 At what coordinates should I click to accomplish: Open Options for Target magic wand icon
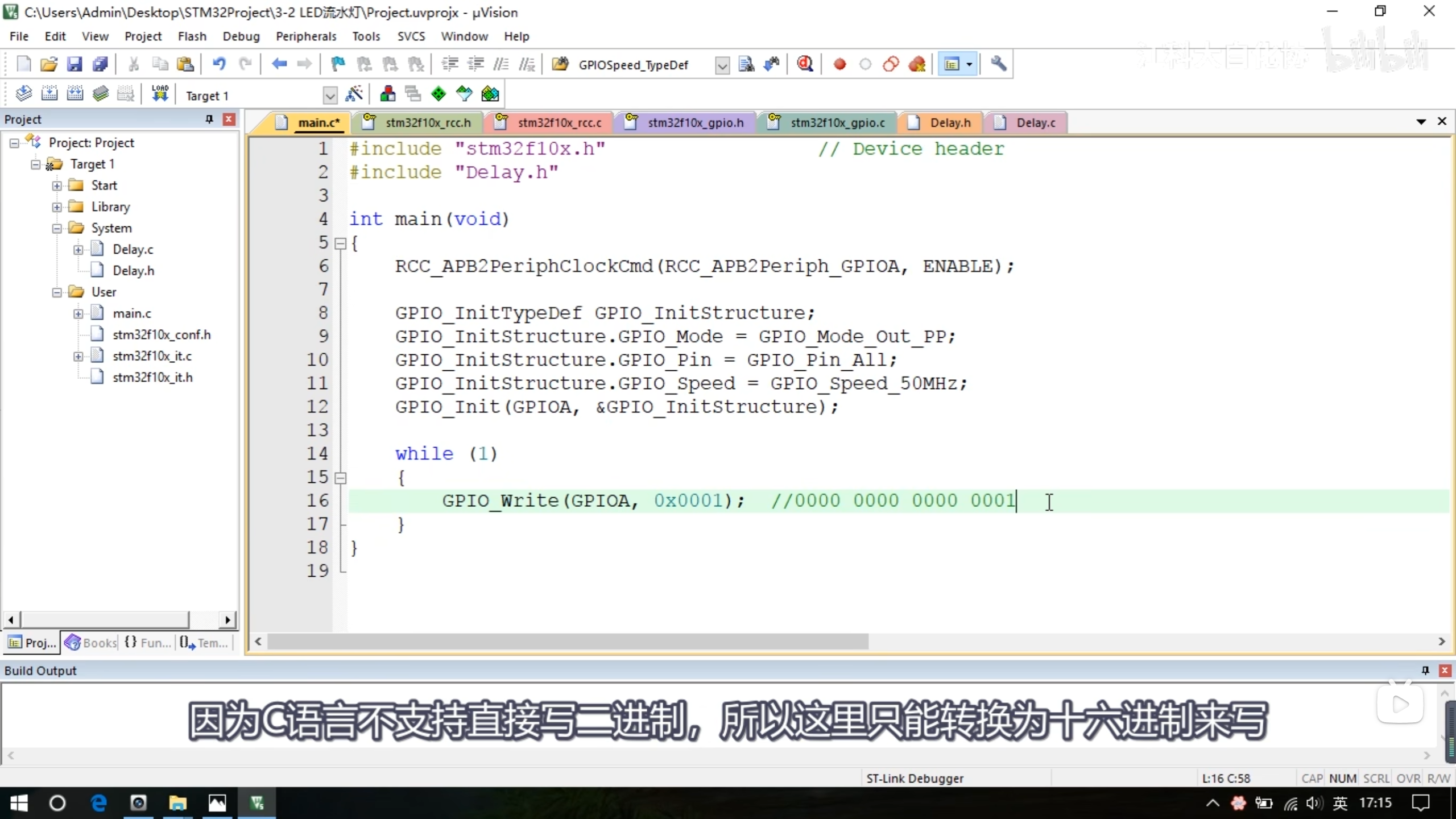click(354, 94)
